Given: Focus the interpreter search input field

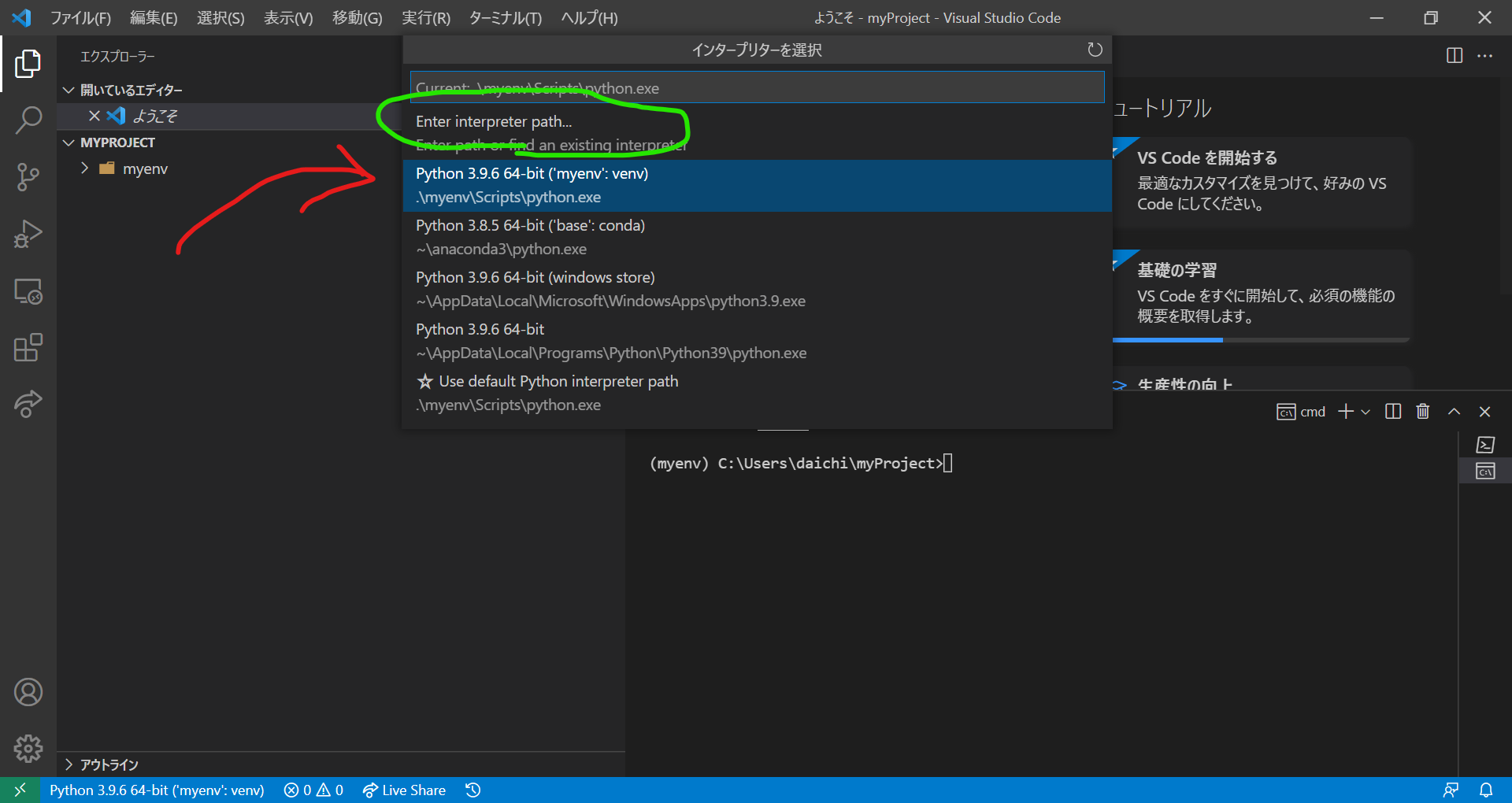Looking at the screenshot, I should pyautogui.click(x=757, y=87).
